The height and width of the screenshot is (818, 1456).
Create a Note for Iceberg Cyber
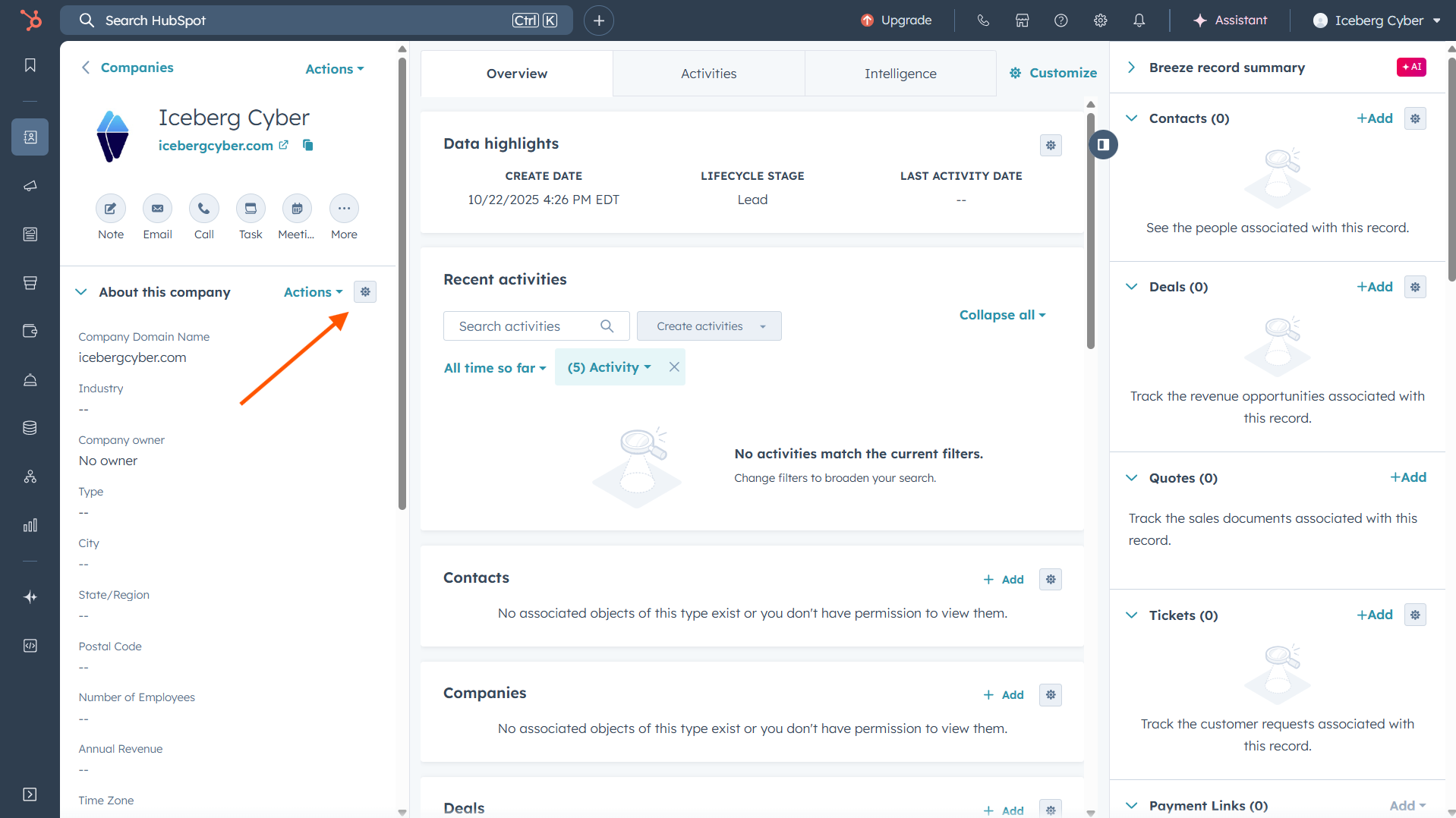111,209
